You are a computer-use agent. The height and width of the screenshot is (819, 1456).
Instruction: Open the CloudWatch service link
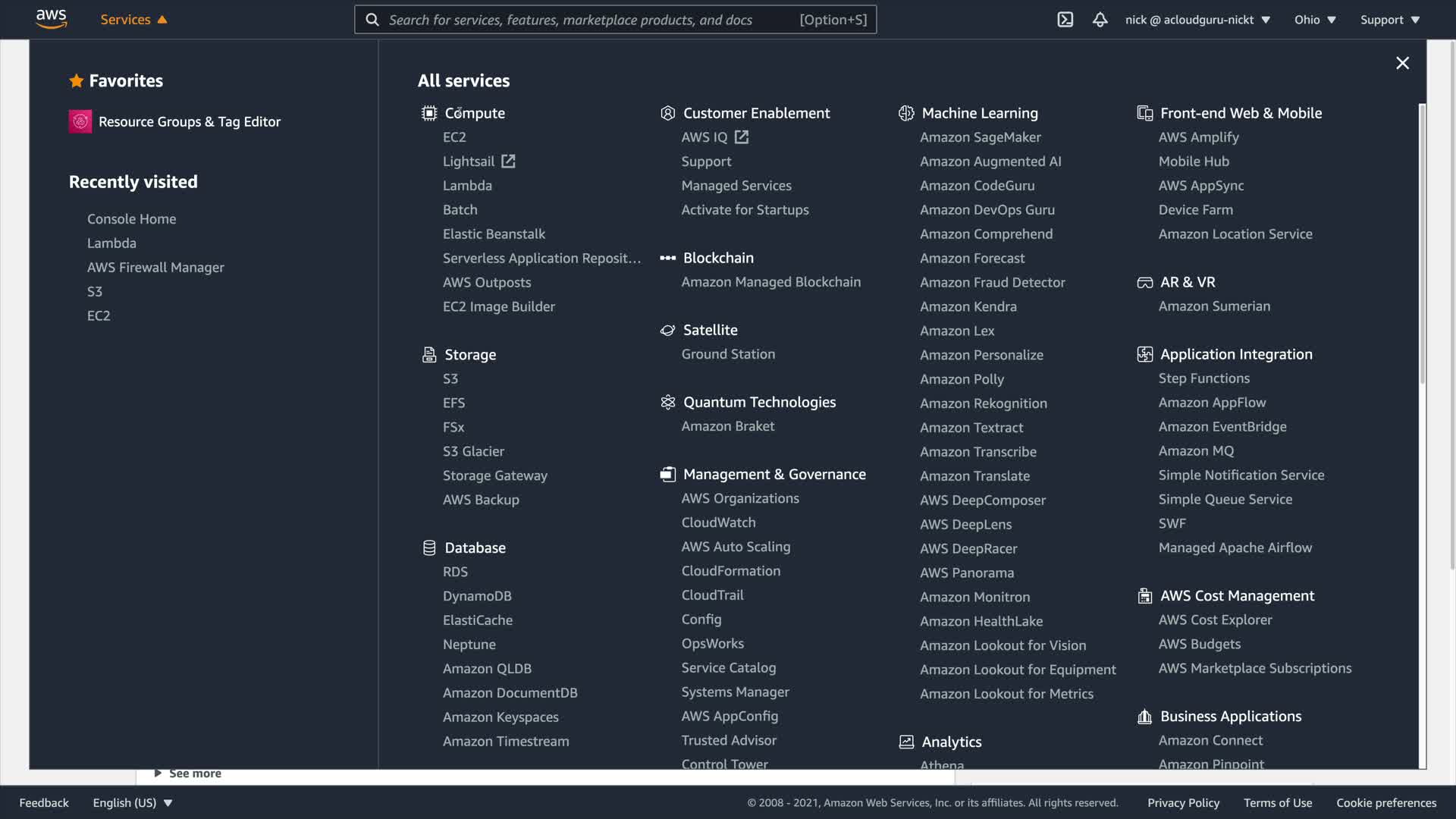[718, 522]
